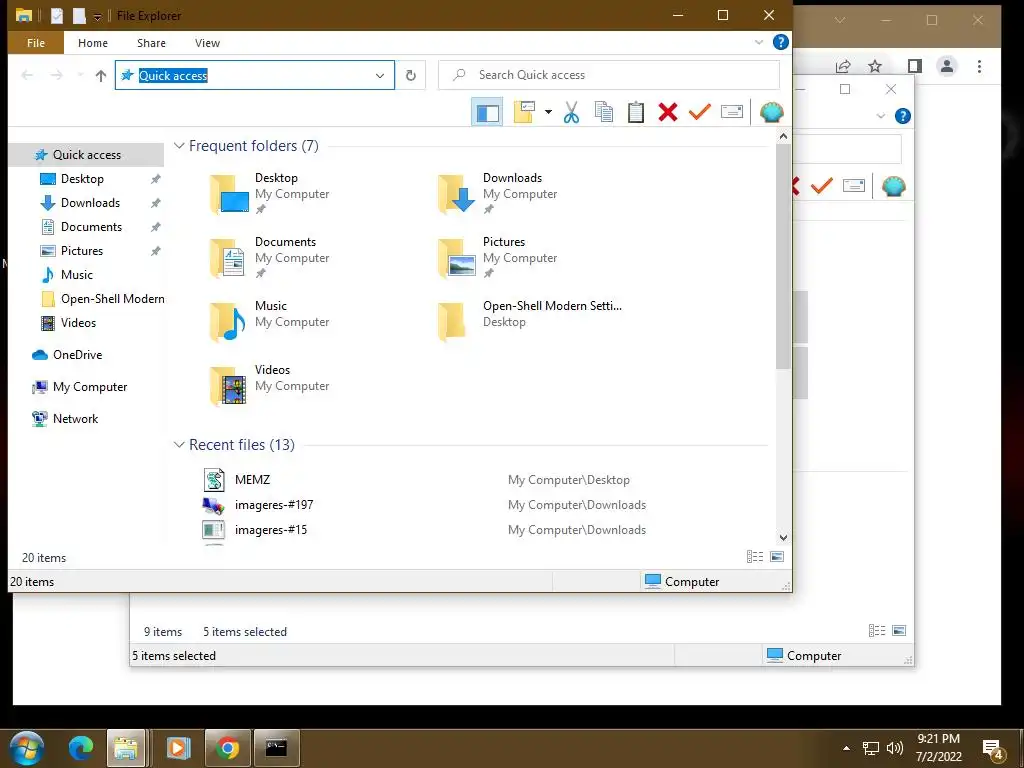
Task: Click the Copy icon in front toolbar
Action: point(603,112)
